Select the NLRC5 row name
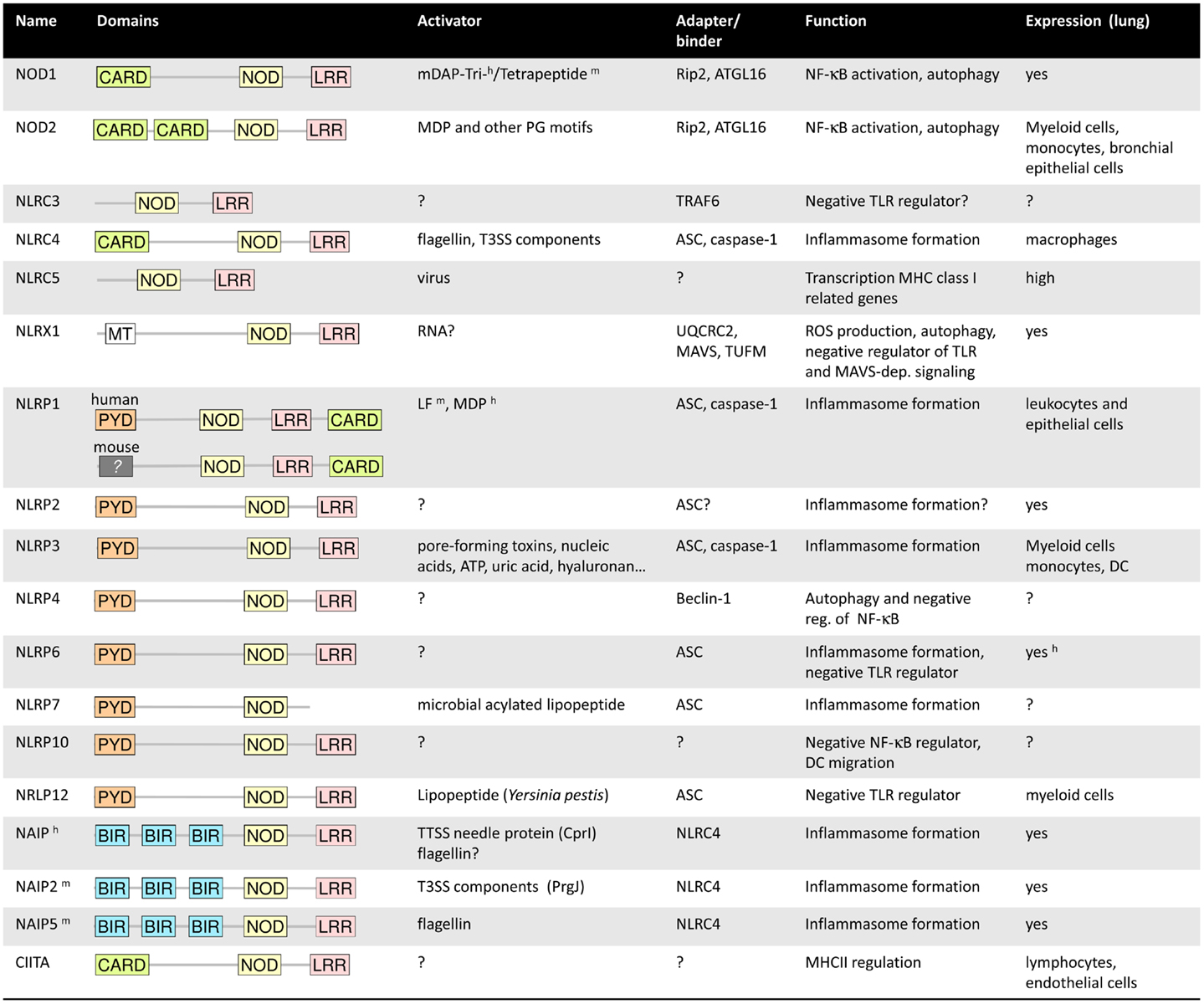1204x1004 pixels. 38,278
